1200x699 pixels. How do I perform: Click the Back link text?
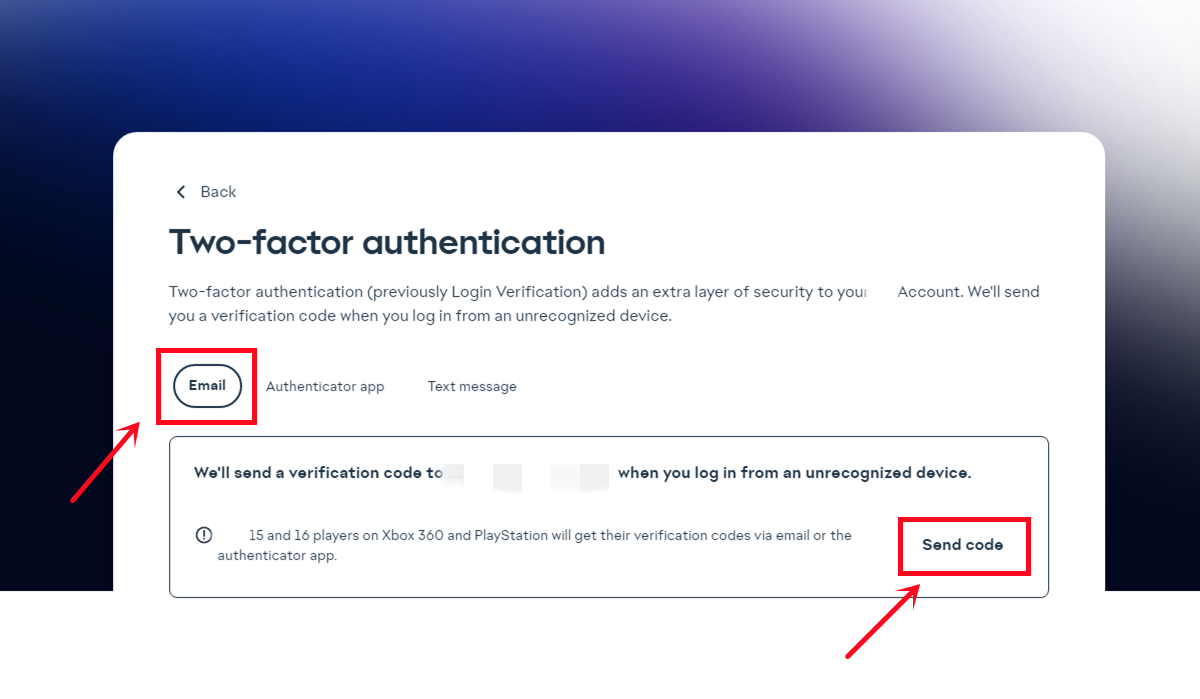pyautogui.click(x=218, y=192)
